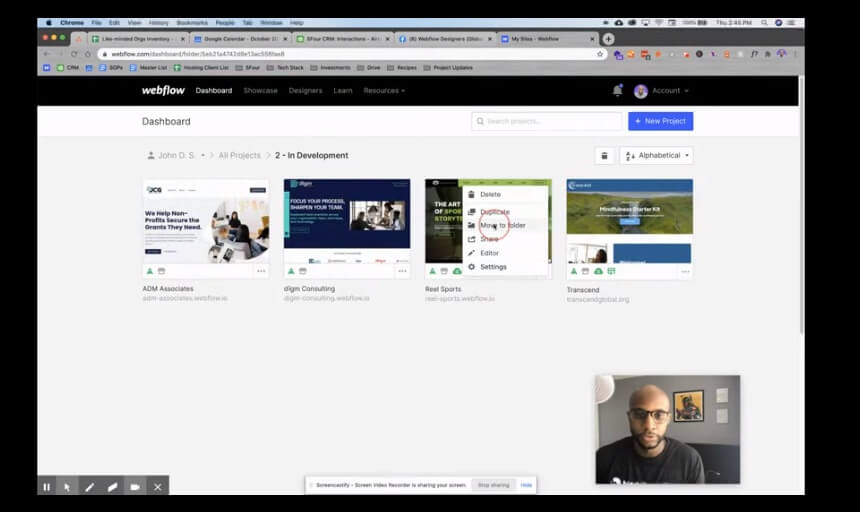Image resolution: width=860 pixels, height=512 pixels.
Task: Switch to SFour CRM Interactions tab
Action: 342,39
